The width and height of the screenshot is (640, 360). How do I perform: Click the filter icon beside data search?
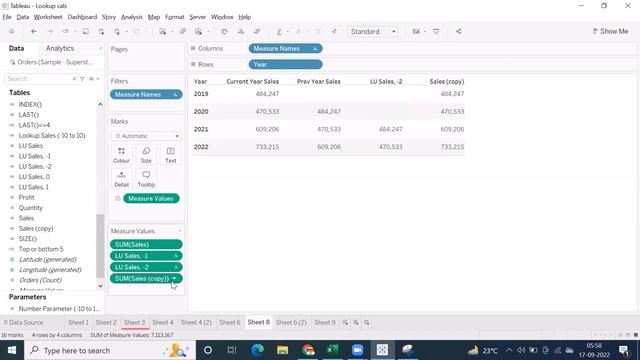coord(82,79)
